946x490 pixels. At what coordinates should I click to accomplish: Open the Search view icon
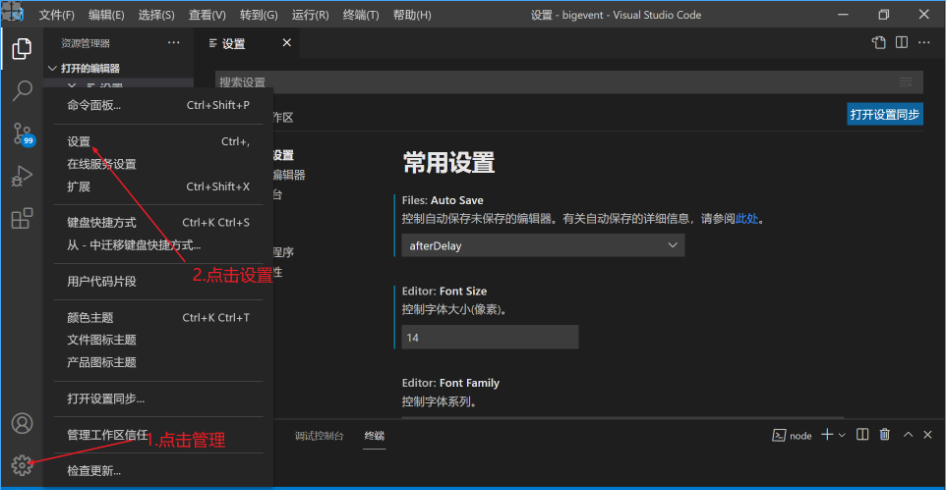[x=22, y=91]
